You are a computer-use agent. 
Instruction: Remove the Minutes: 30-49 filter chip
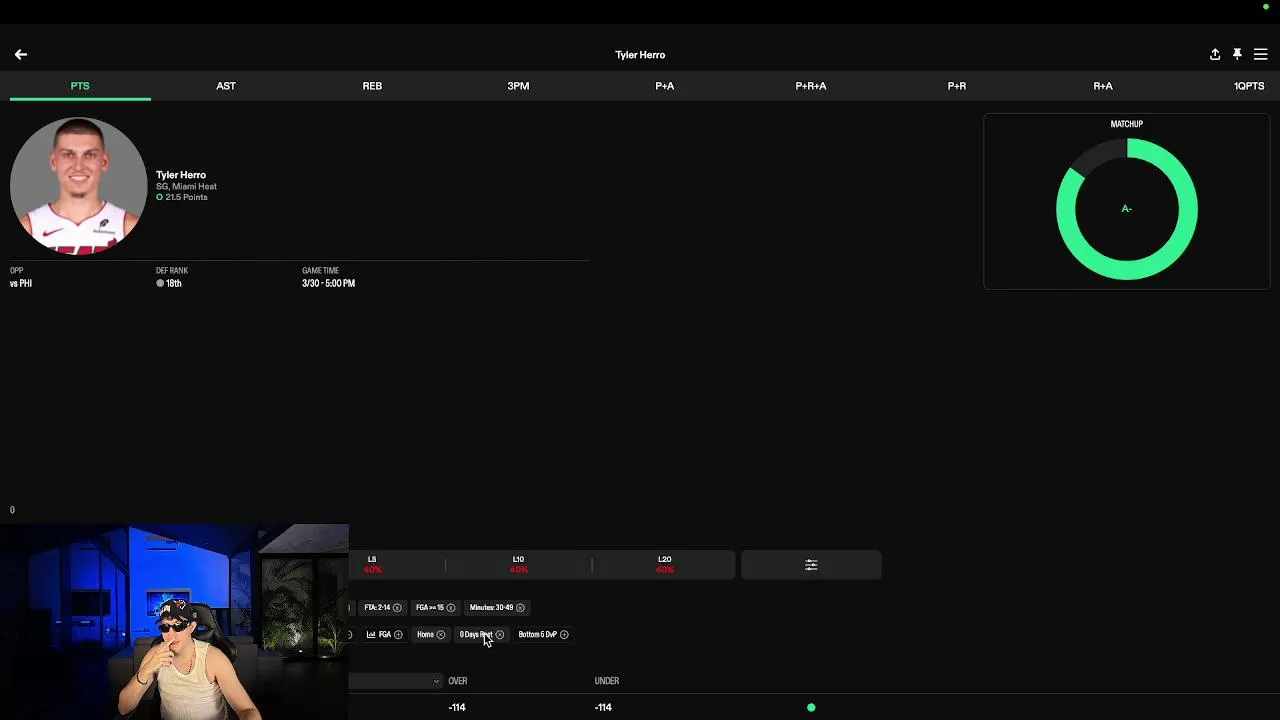(520, 608)
